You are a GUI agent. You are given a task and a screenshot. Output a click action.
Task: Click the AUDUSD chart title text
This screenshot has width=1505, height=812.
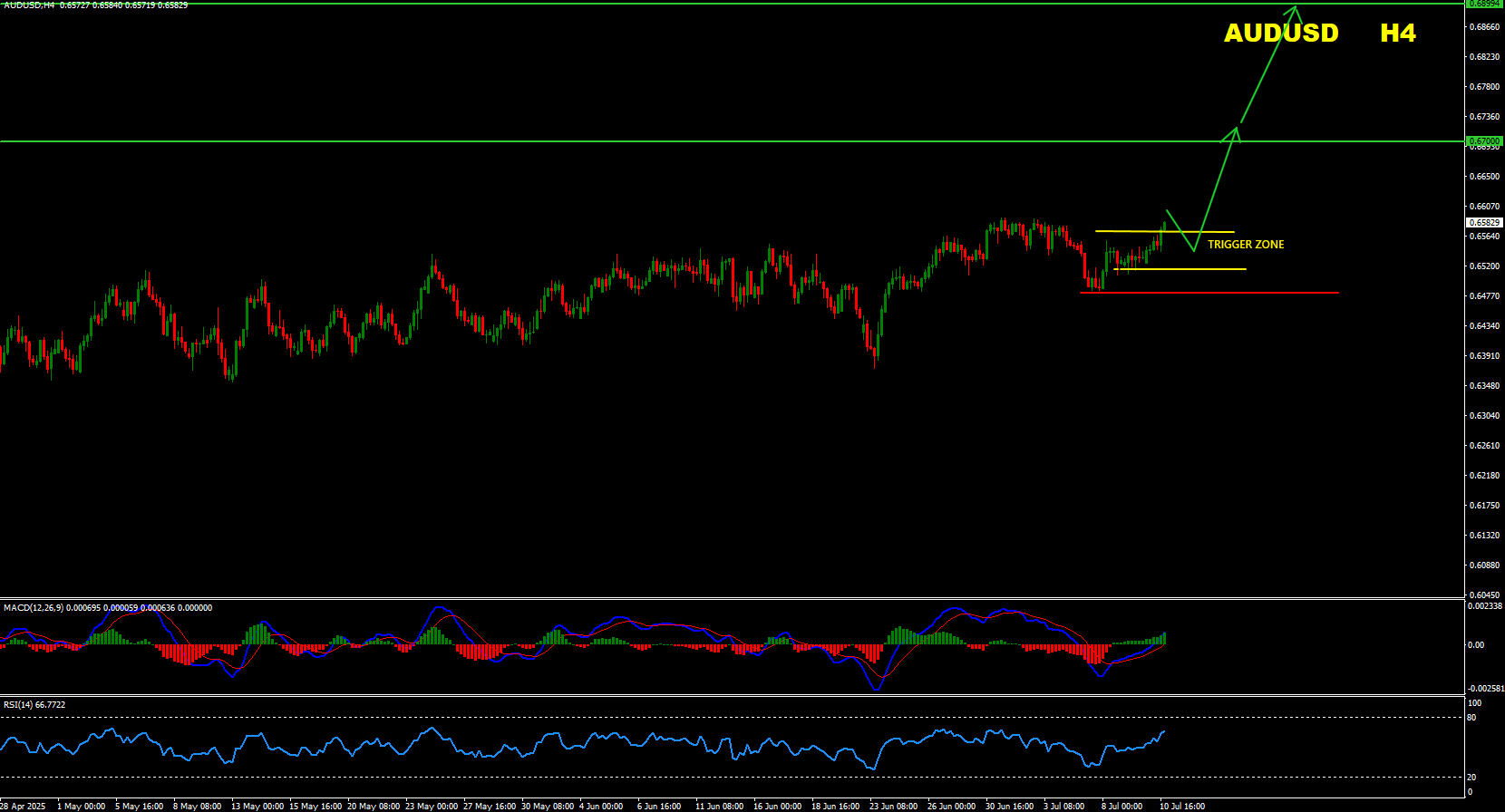tap(1280, 34)
